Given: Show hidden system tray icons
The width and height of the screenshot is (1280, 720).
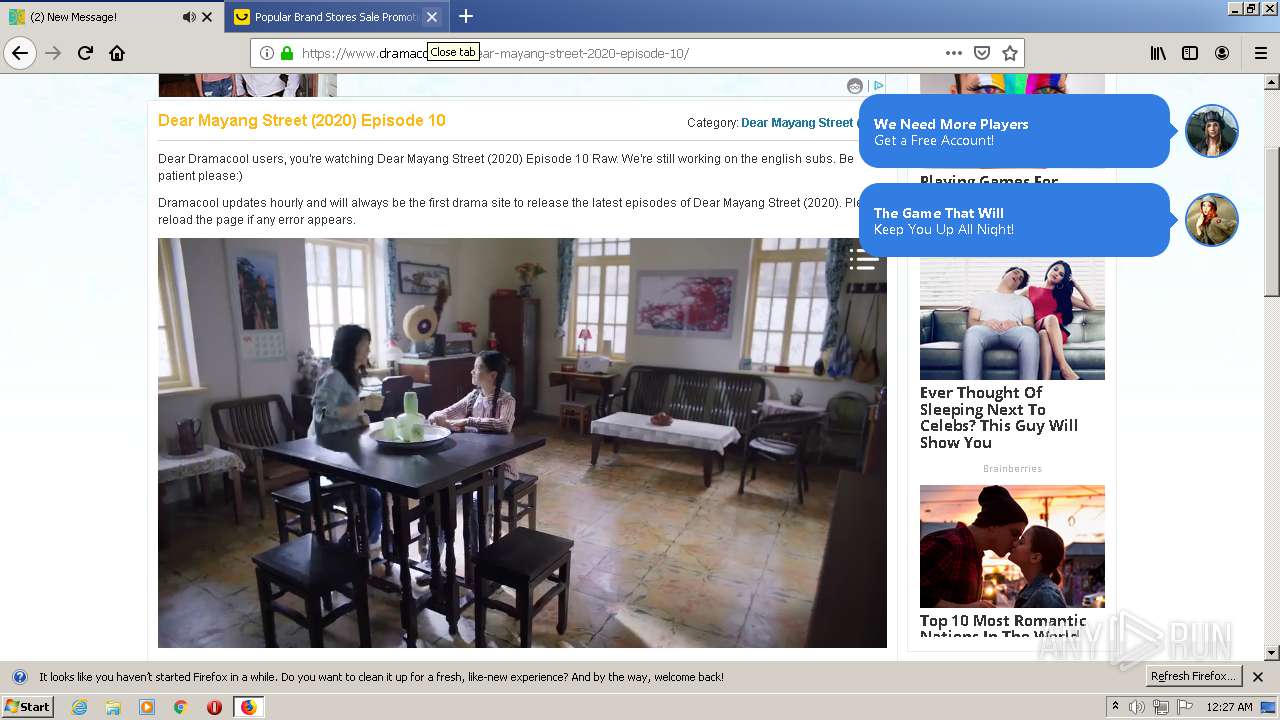Looking at the screenshot, I should click(x=1115, y=707).
